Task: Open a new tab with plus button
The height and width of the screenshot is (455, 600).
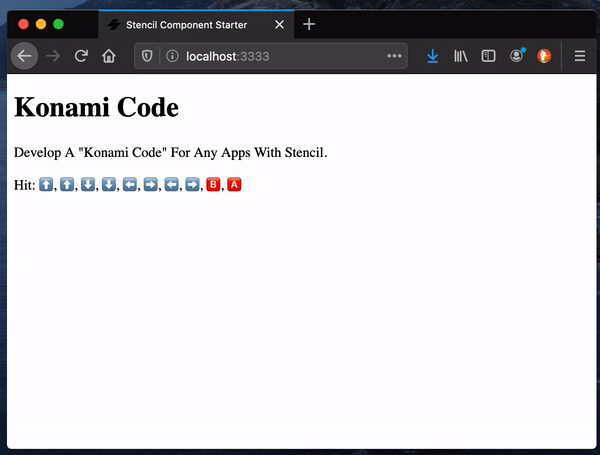Action: pos(309,24)
